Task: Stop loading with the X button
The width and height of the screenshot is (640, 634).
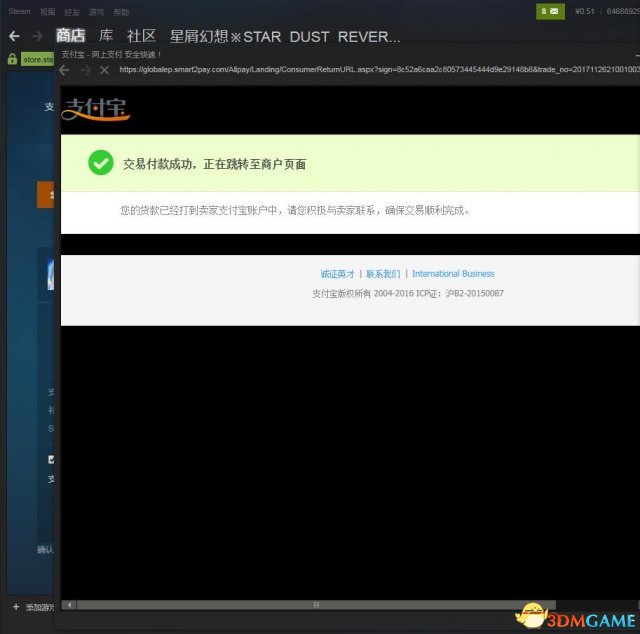Action: click(104, 70)
